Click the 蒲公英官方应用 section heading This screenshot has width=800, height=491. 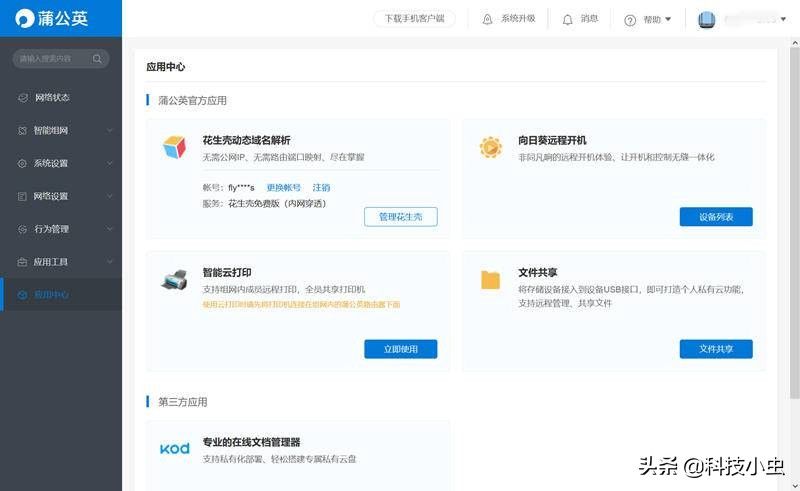tap(192, 101)
